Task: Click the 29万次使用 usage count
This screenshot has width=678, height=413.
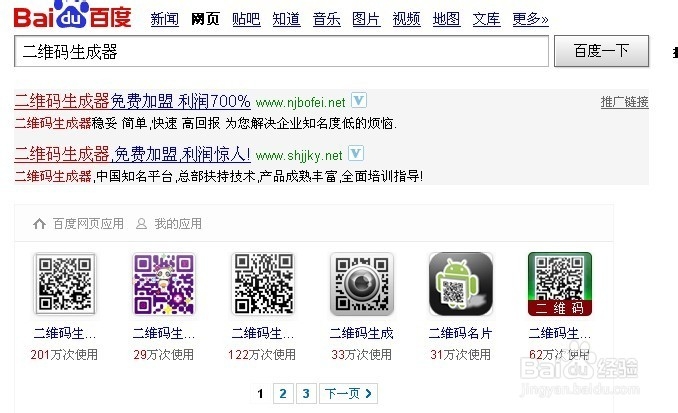Action: point(163,355)
